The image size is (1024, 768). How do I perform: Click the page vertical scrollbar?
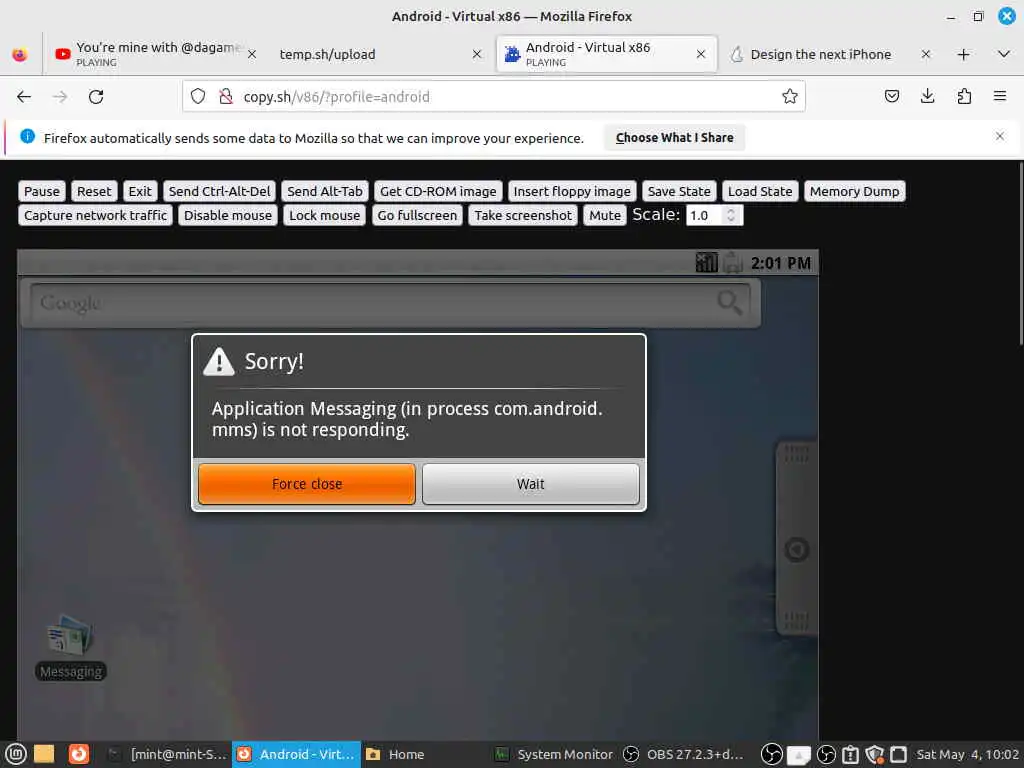tap(1020, 253)
